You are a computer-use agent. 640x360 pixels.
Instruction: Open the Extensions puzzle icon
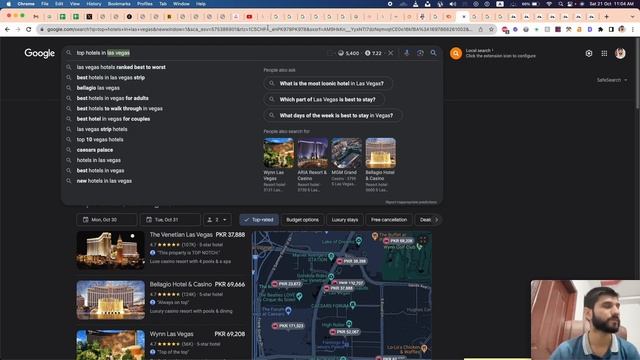coord(600,29)
